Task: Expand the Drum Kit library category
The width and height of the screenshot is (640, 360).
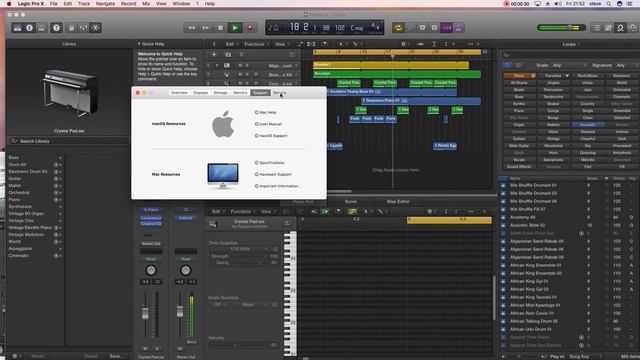Action: point(35,164)
